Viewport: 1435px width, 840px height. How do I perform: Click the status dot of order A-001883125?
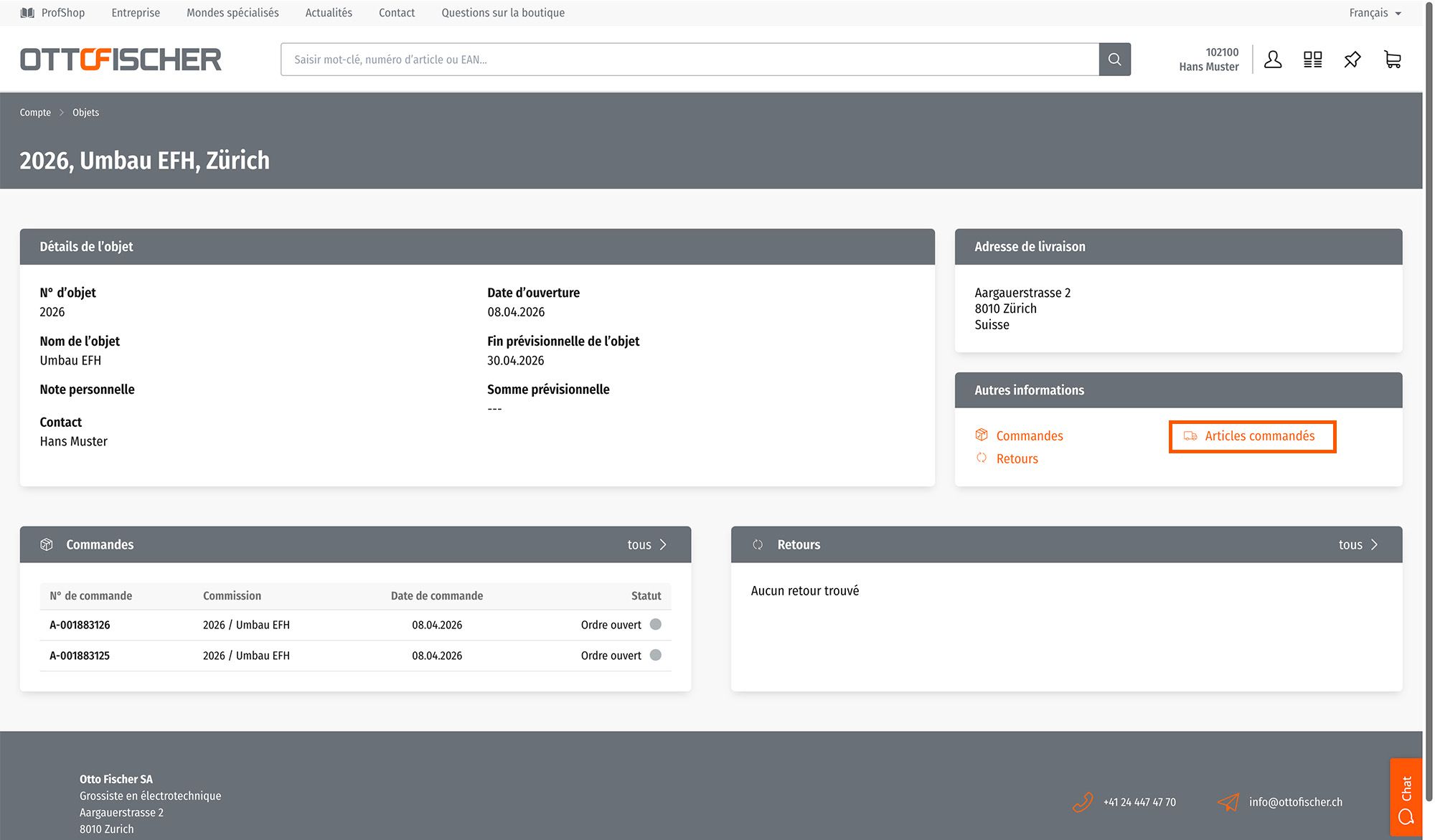[655, 655]
